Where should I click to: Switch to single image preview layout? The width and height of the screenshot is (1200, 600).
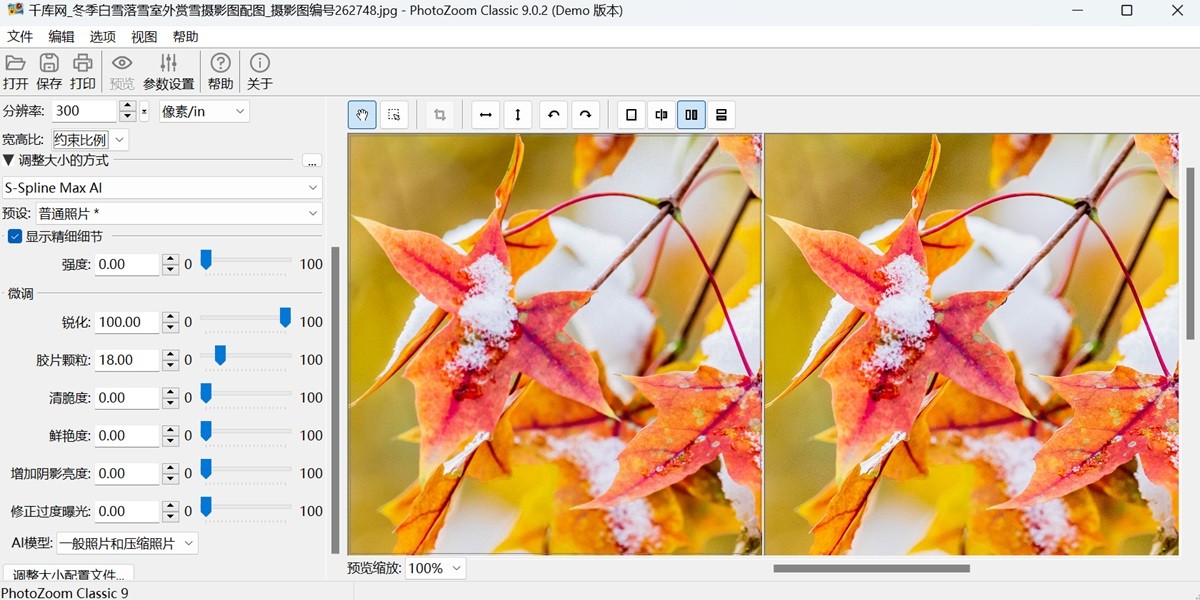pos(631,114)
